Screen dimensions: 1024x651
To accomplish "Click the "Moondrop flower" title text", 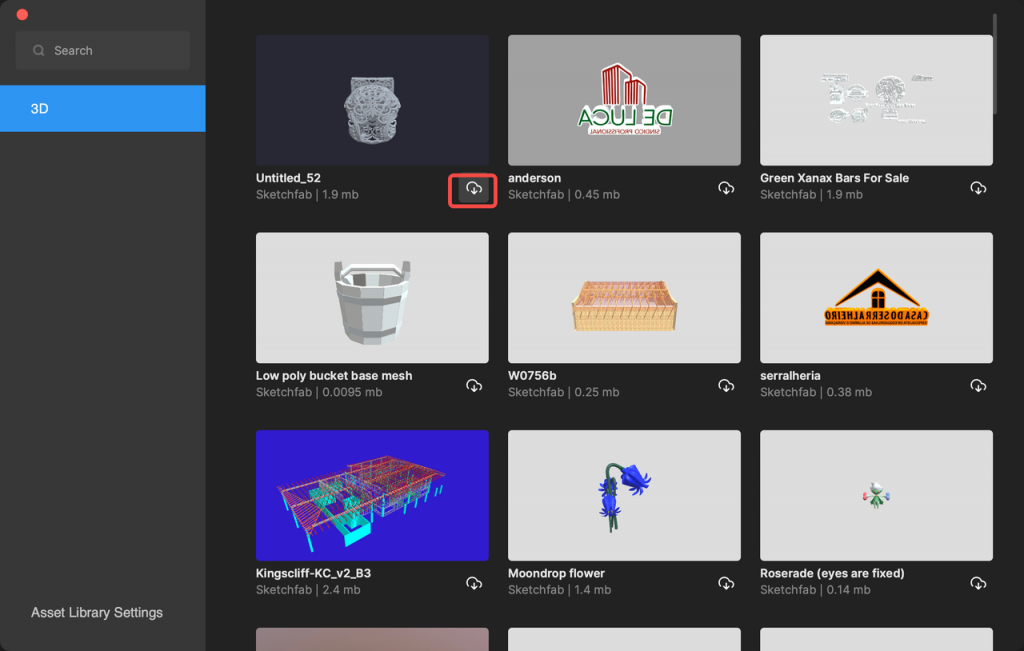I will [x=556, y=573].
